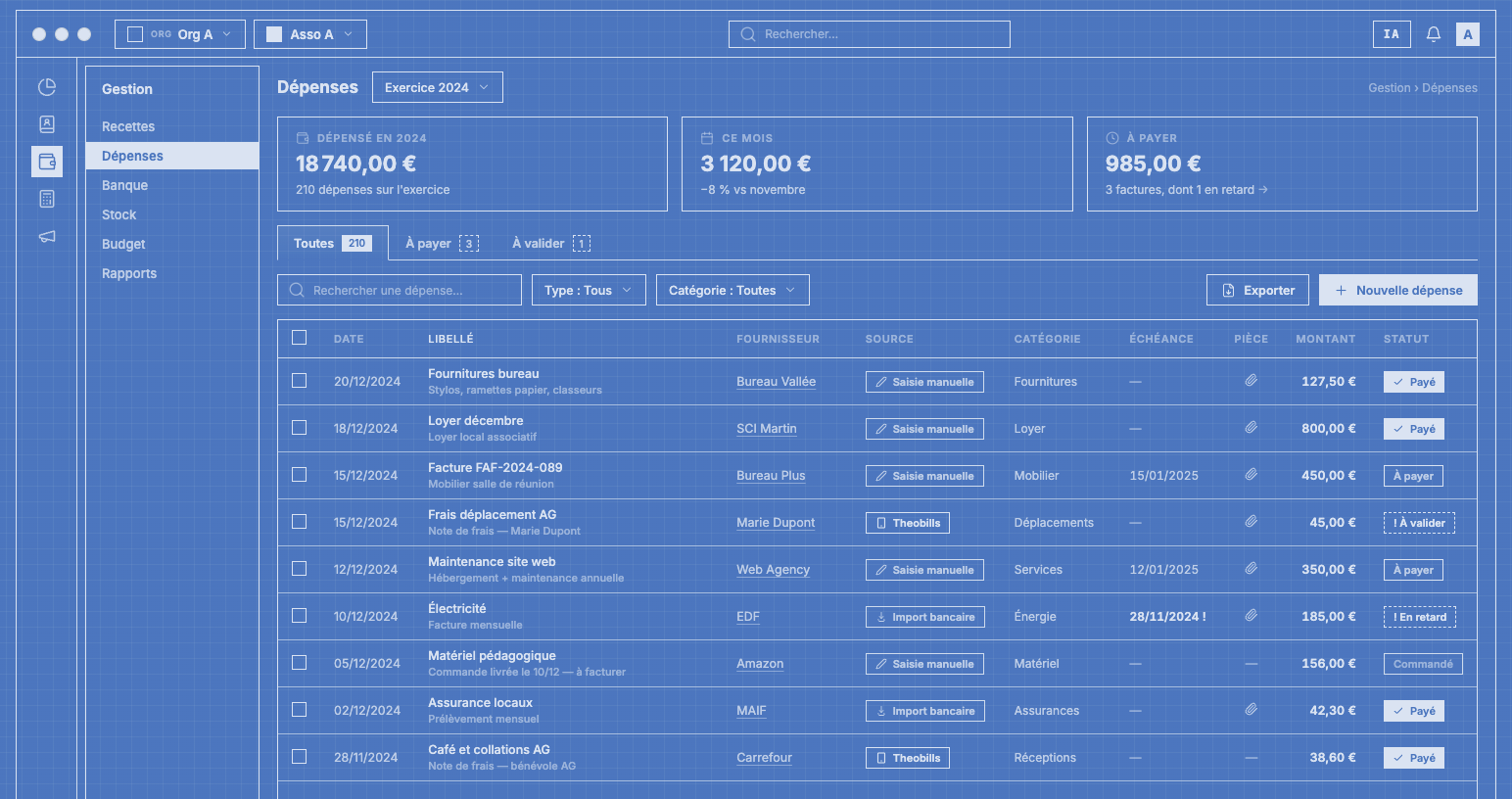This screenshot has height=799, width=1512.
Task: Open the Marie Dupont supplier link
Action: 776,522
